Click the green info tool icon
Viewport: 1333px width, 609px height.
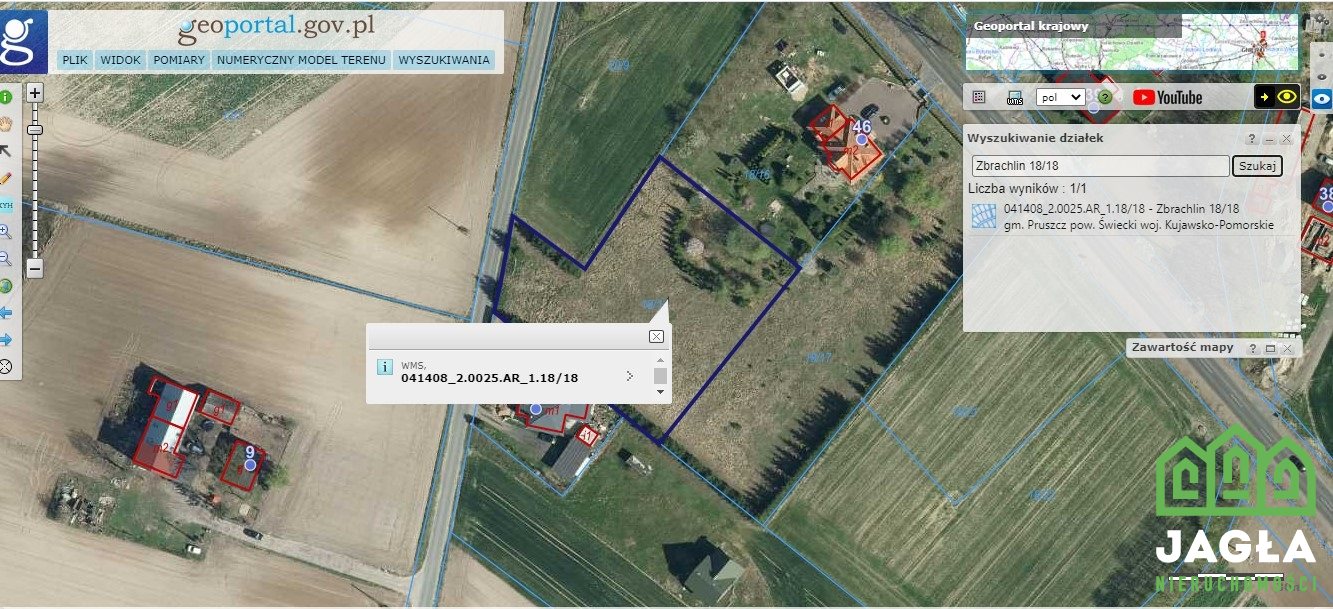point(5,97)
